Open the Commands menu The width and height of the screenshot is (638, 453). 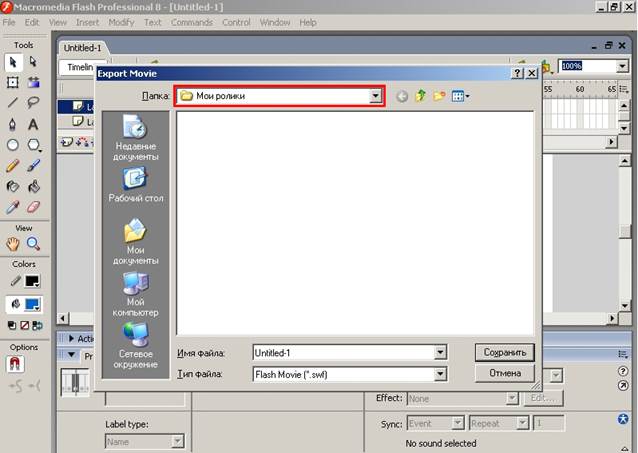tap(192, 22)
